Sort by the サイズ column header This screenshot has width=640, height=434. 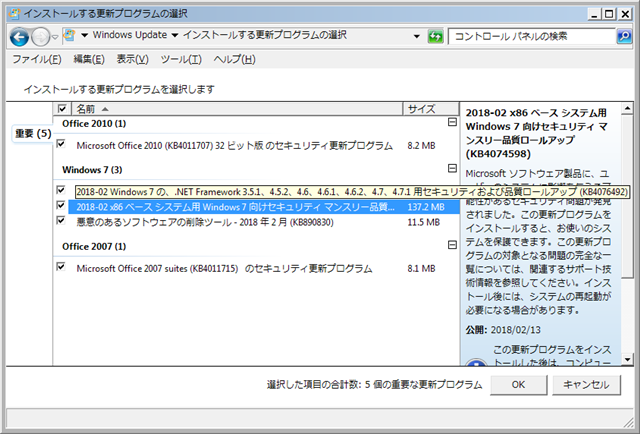point(431,109)
